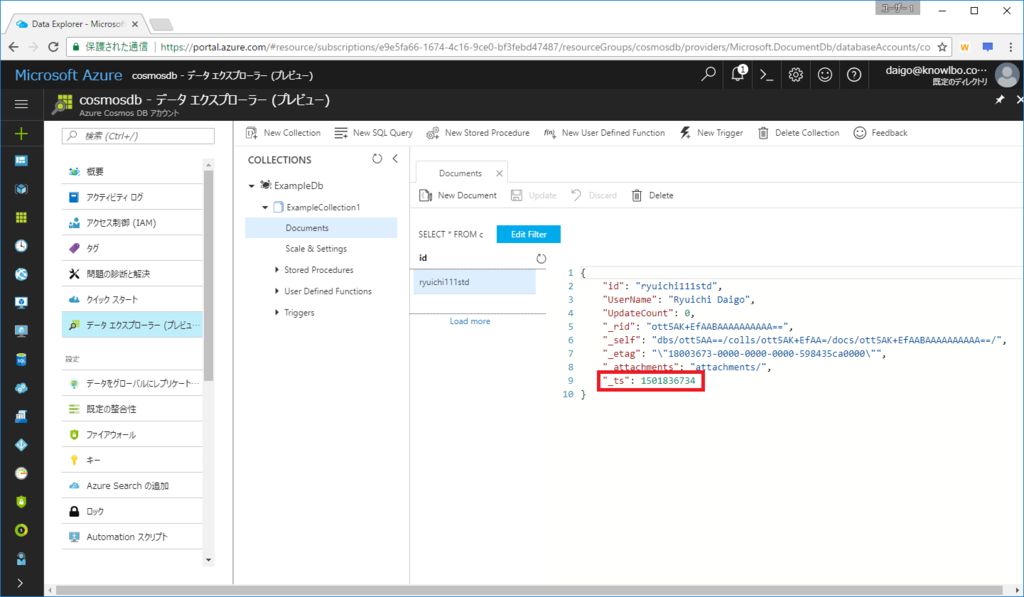Open the clock recent icon in sidebar

[x=22, y=246]
